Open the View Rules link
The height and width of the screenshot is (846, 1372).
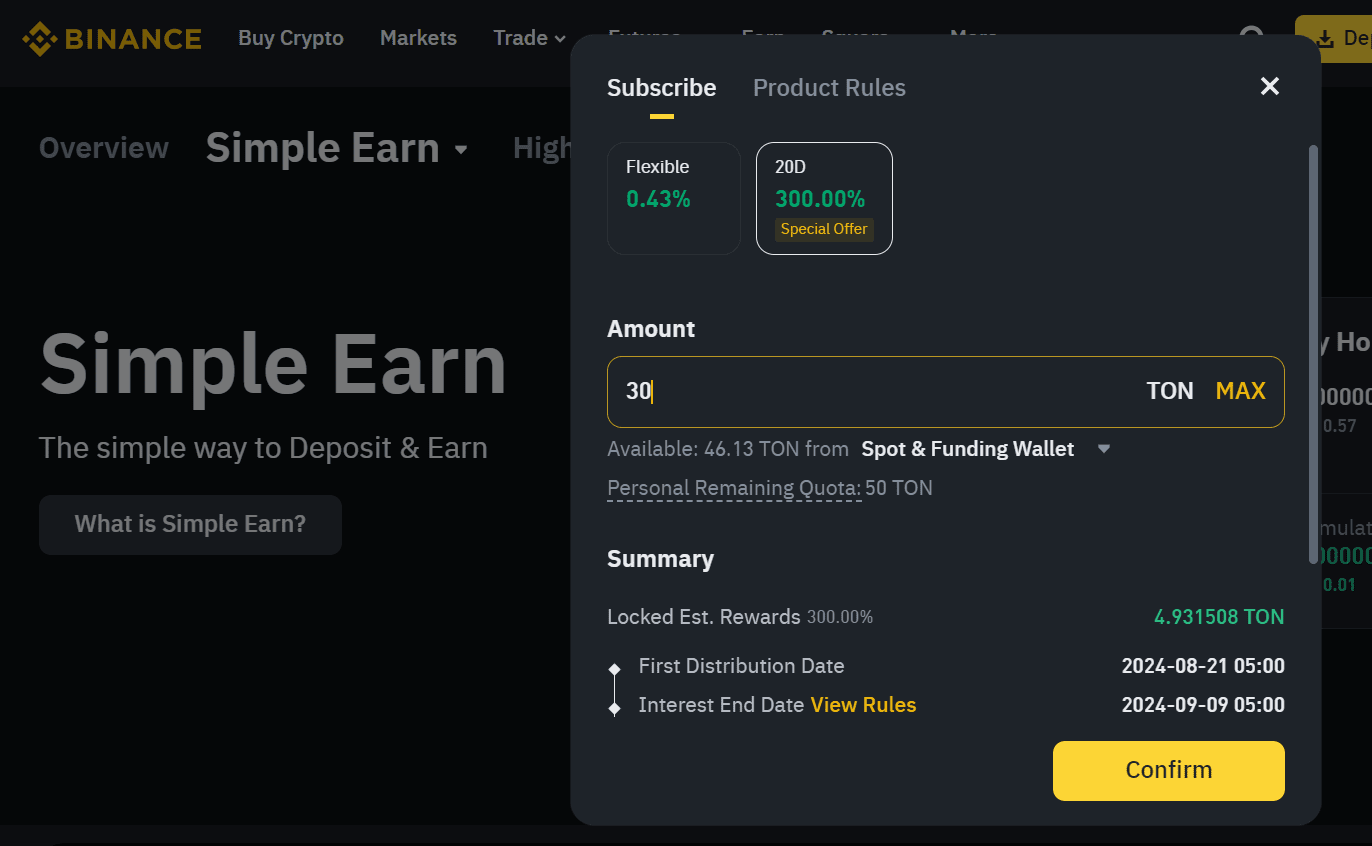[863, 705]
